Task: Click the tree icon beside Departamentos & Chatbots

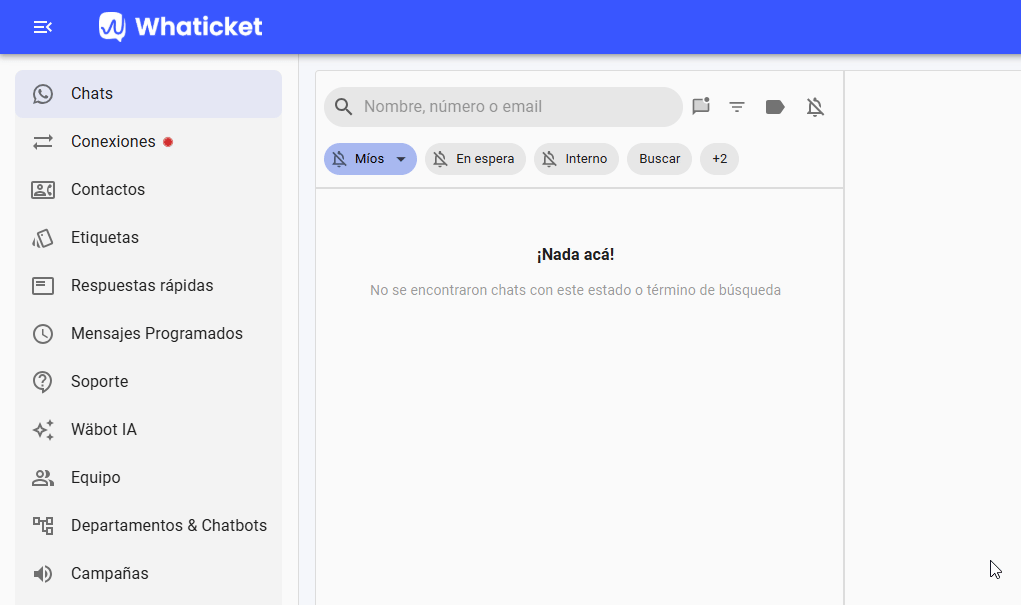Action: click(43, 526)
